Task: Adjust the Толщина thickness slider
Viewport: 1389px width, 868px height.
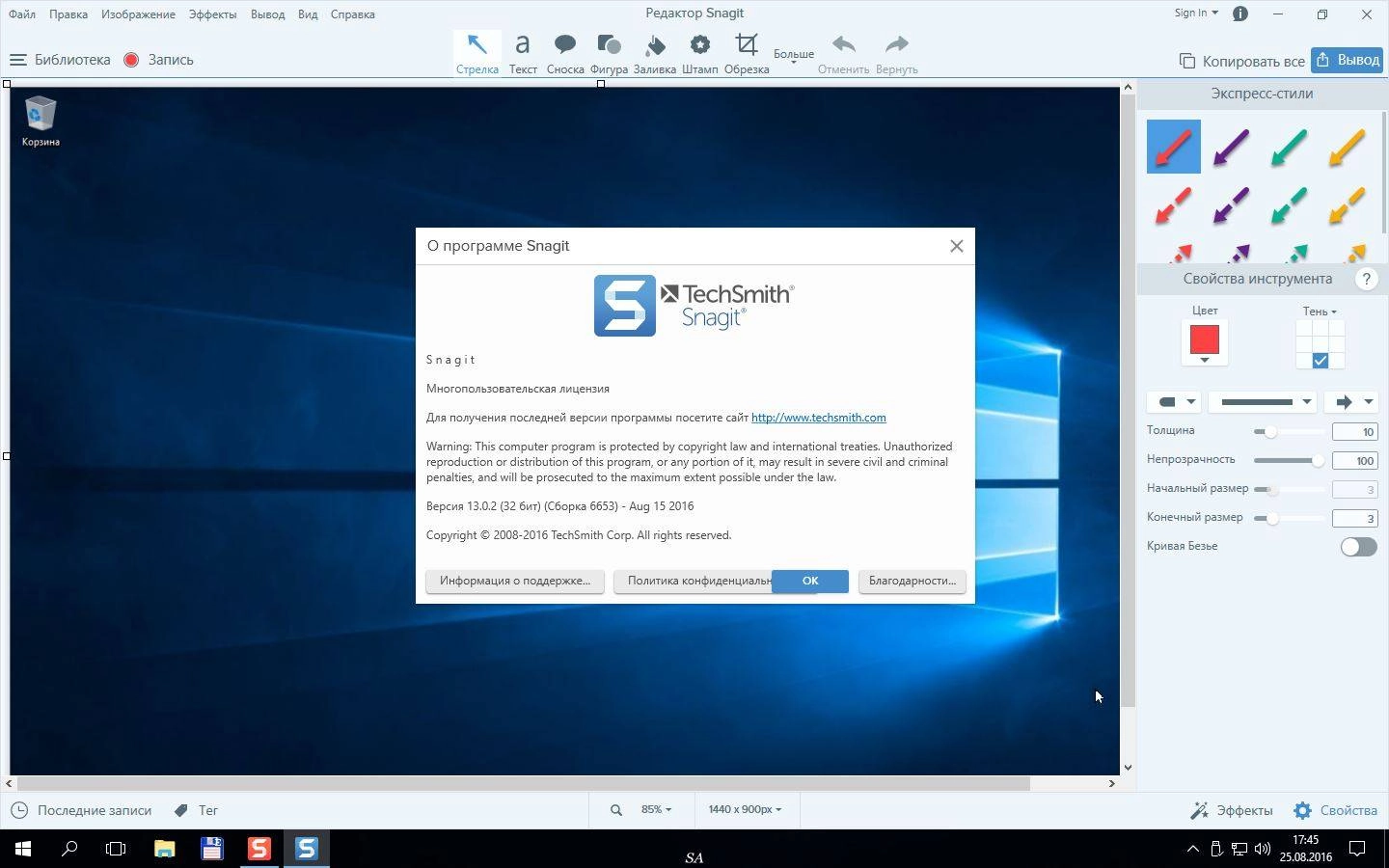Action: click(1289, 432)
